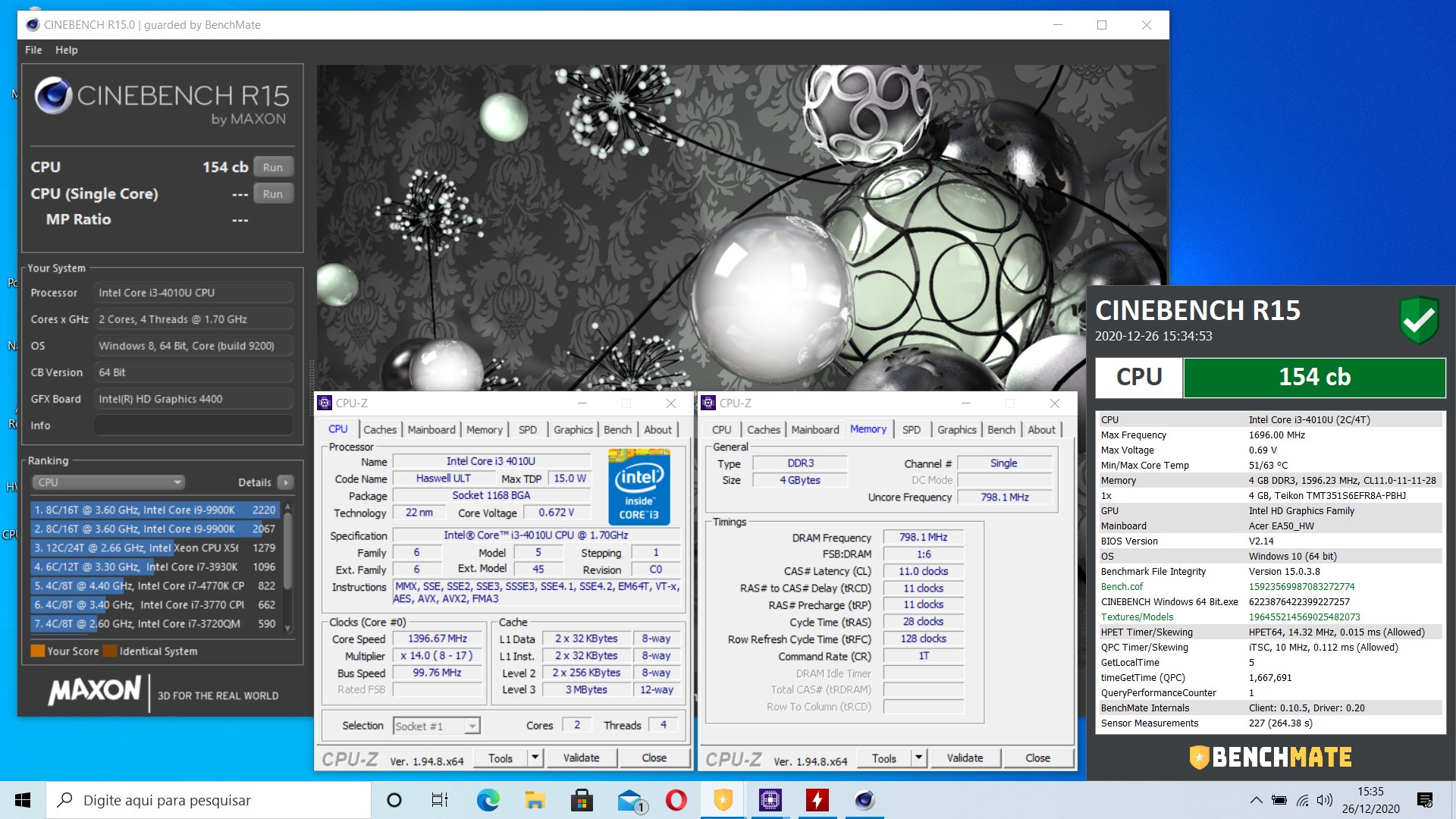
Task: Select Xeon X5650 1279 ranking entry
Action: coord(155,548)
